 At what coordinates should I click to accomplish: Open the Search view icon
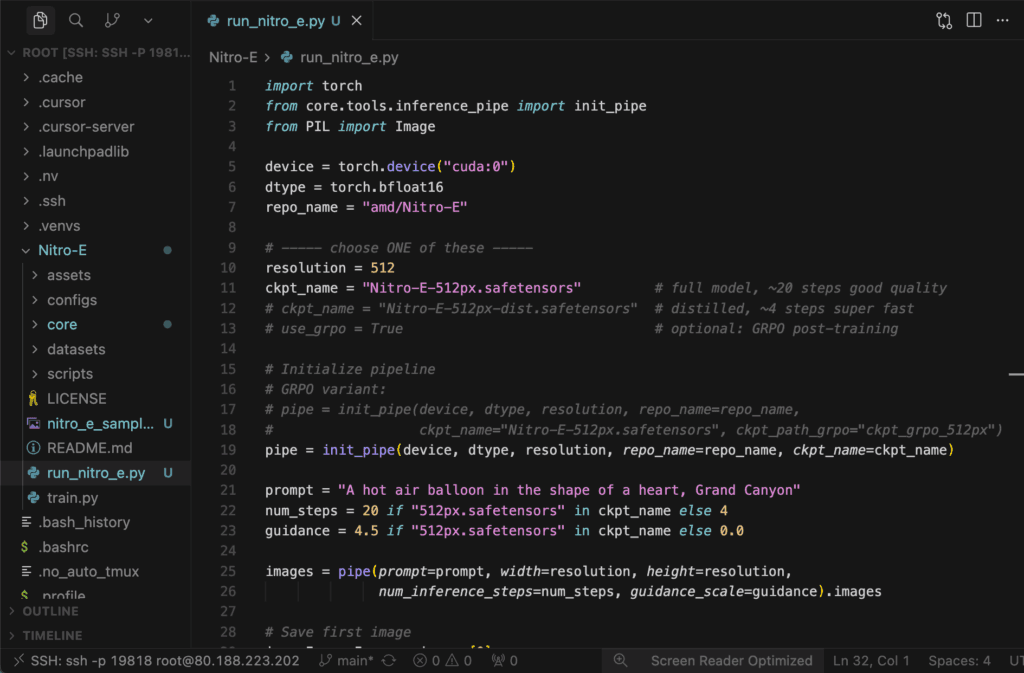pyautogui.click(x=76, y=20)
